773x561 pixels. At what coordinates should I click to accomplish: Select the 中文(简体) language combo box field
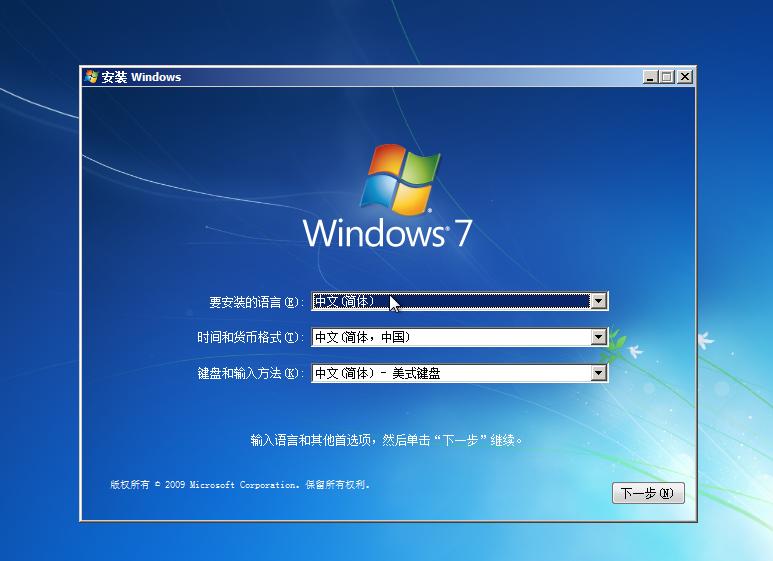460,301
